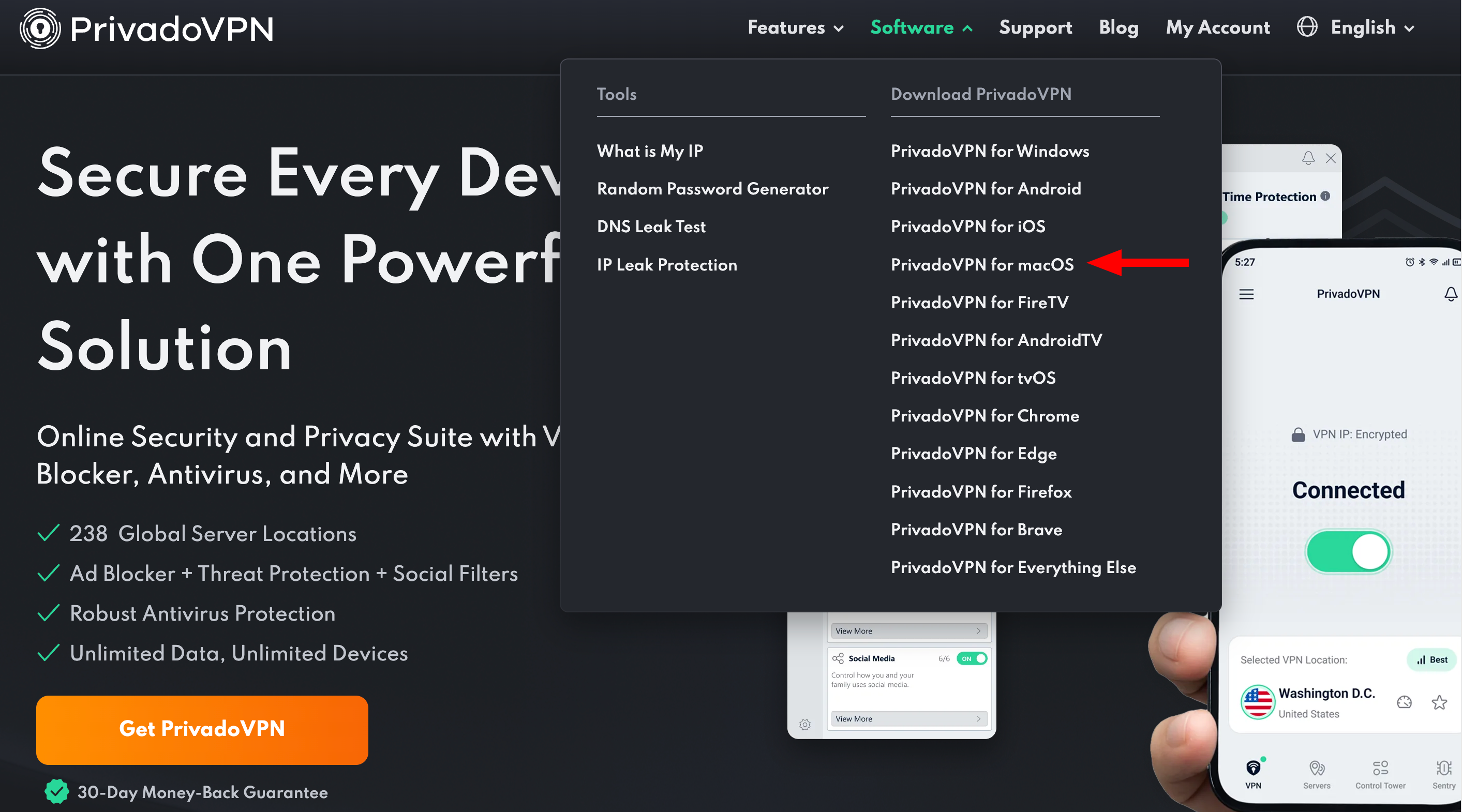The width and height of the screenshot is (1462, 812).
Task: Expand the Features dropdown menu
Action: [796, 27]
